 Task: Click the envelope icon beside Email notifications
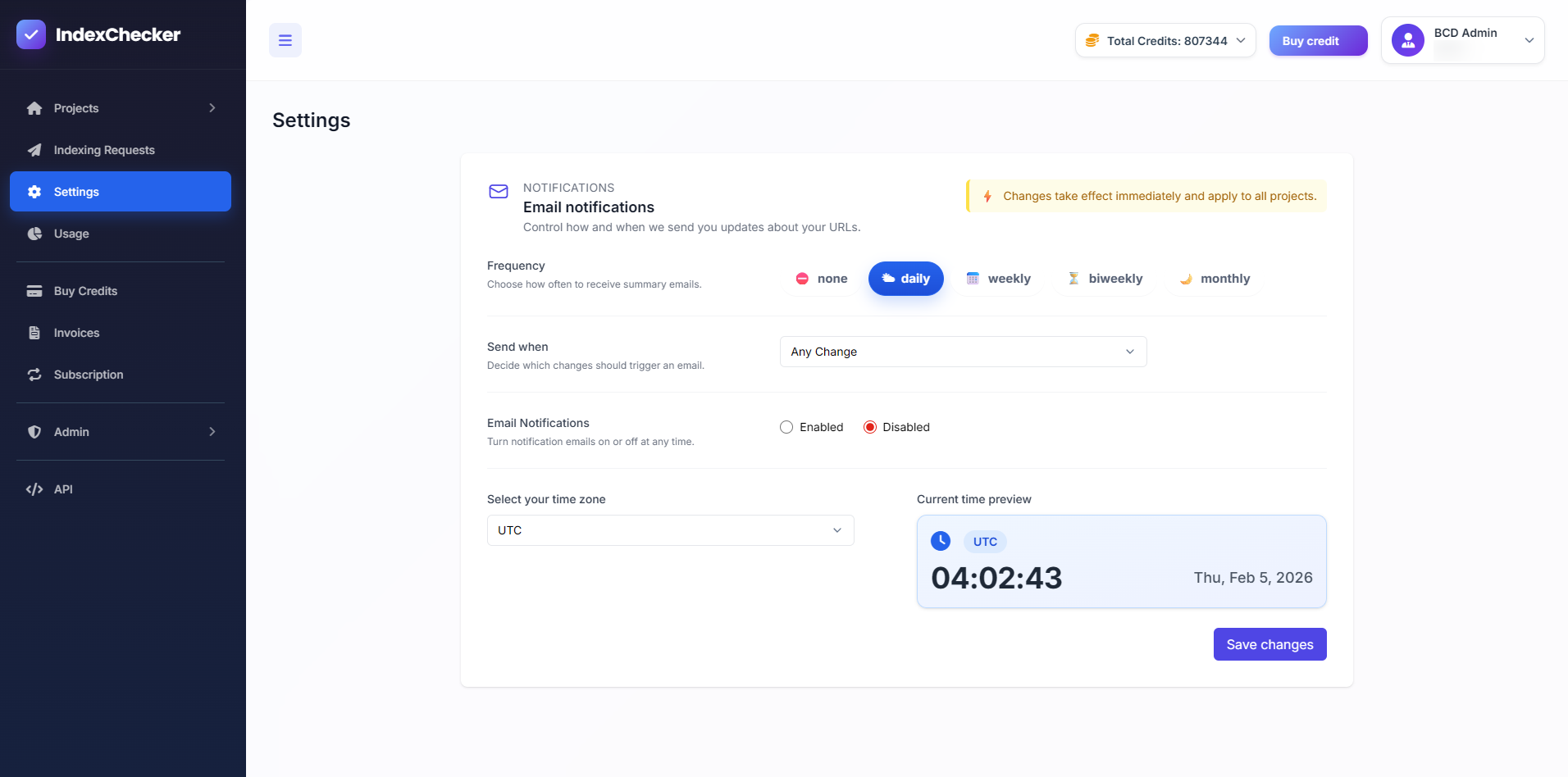click(x=499, y=192)
